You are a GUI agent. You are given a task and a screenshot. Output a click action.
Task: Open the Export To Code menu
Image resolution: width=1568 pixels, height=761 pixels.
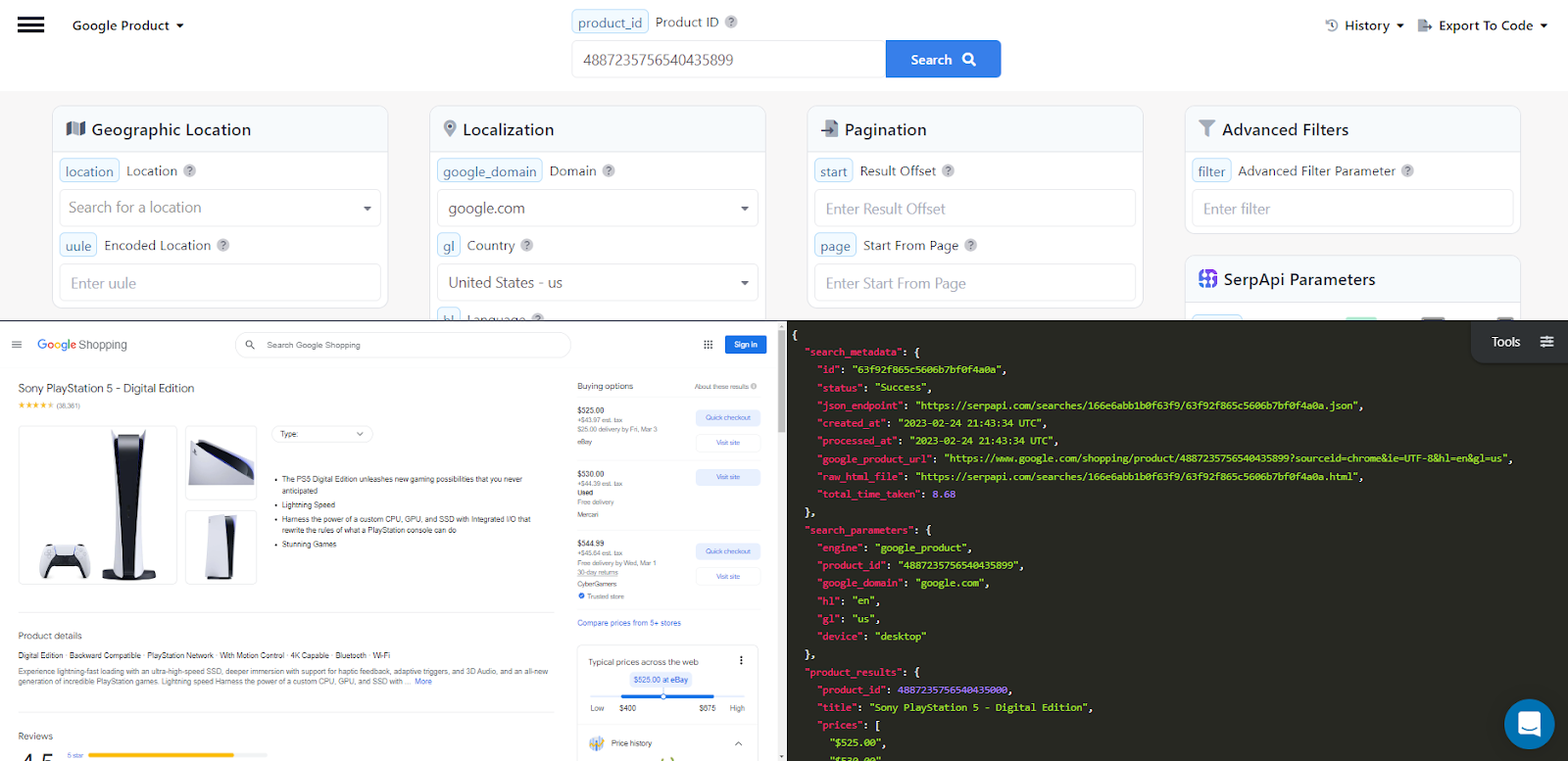tap(1482, 25)
